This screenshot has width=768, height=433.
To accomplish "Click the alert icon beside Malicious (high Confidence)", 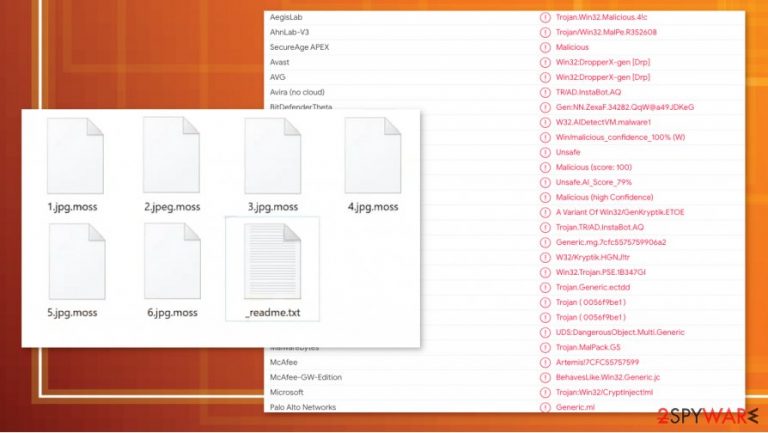I will (545, 197).
